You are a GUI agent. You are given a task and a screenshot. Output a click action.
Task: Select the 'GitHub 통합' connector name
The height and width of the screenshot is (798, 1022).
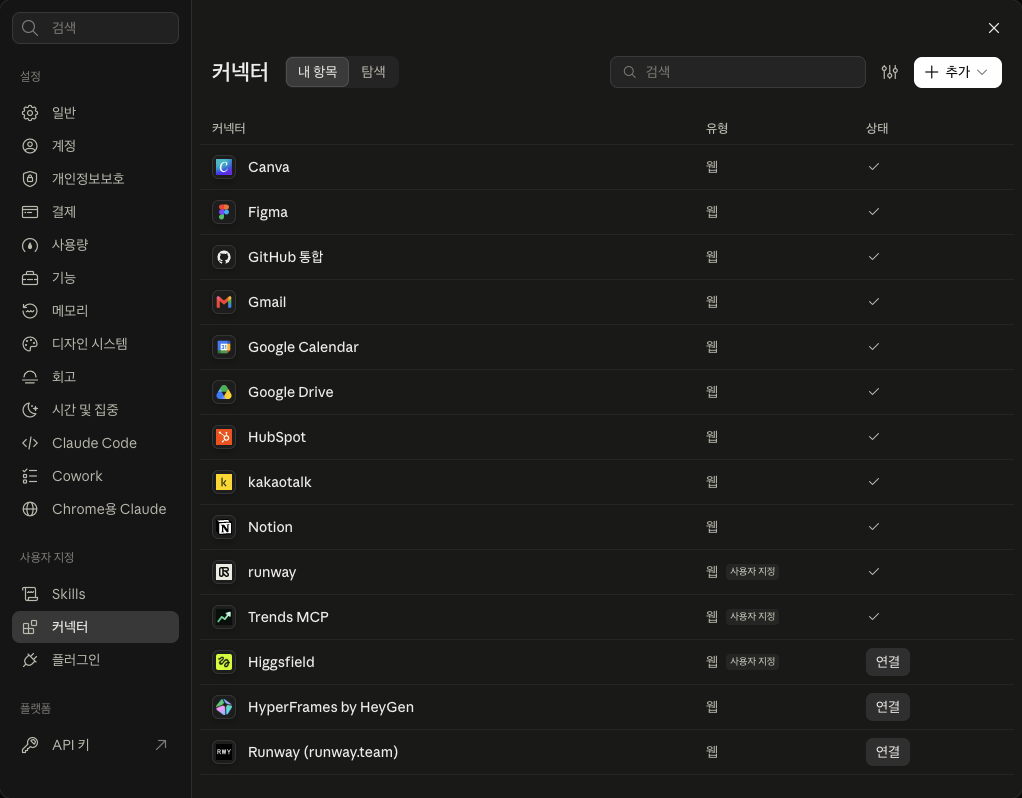coord(285,257)
